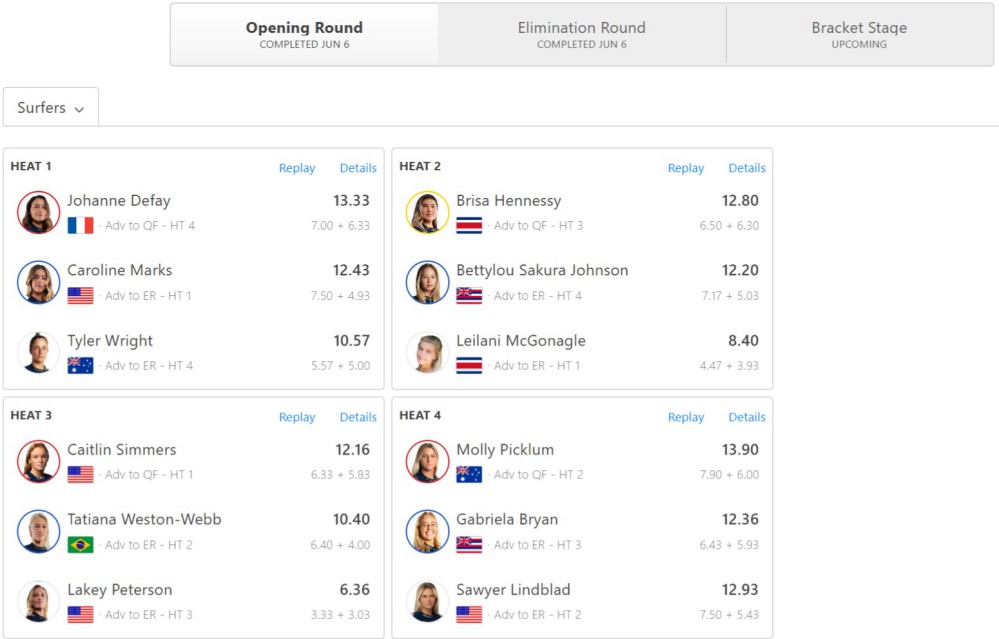Click the Costa Rica flag under Leilani McGonagle
Image resolution: width=999 pixels, height=639 pixels.
(x=469, y=366)
